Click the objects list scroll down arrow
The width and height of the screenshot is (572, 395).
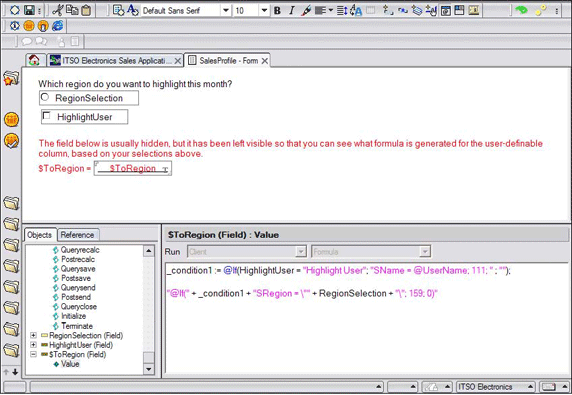pyautogui.click(x=148, y=369)
